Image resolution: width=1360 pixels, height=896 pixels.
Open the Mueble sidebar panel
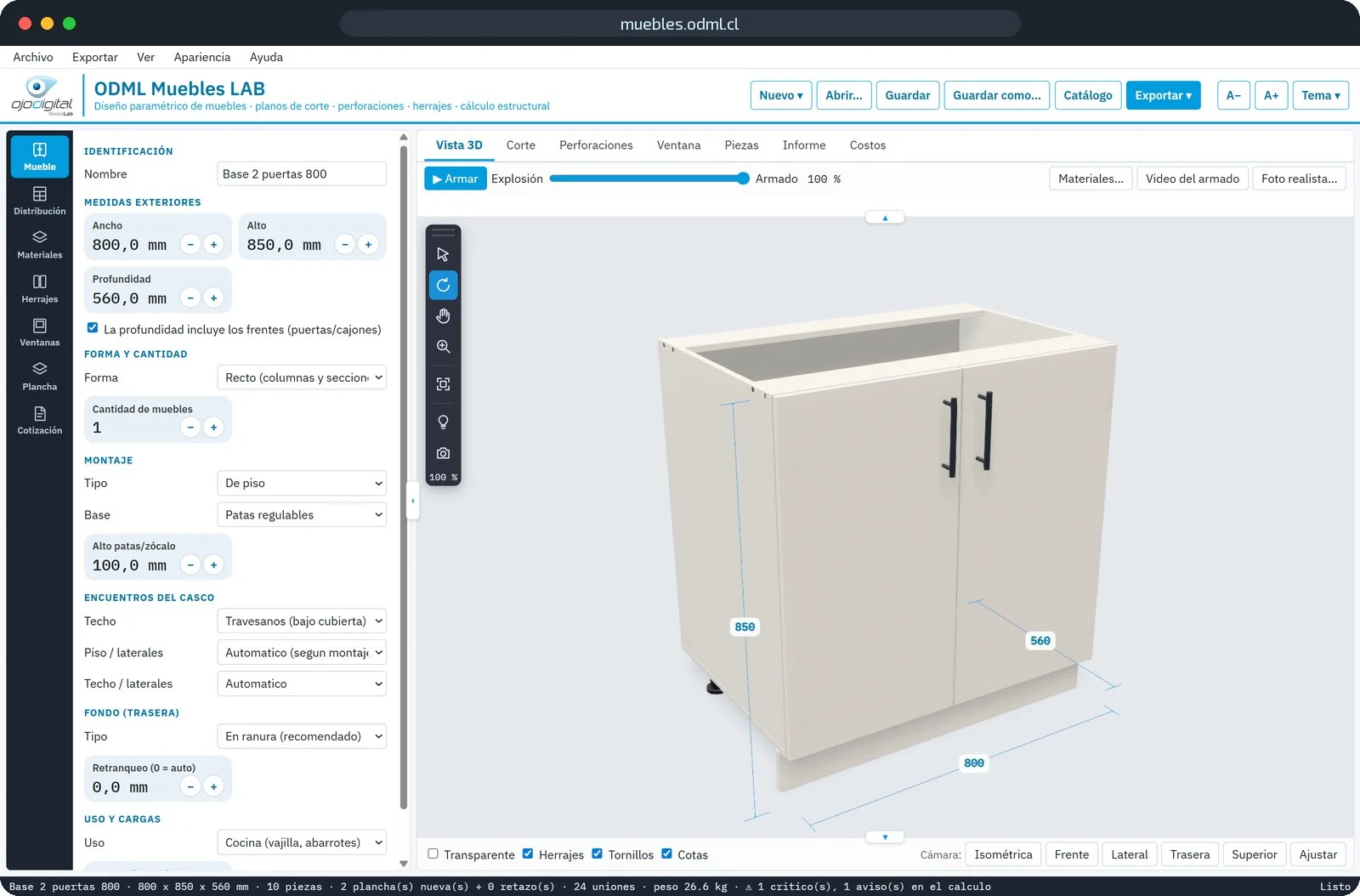point(40,156)
